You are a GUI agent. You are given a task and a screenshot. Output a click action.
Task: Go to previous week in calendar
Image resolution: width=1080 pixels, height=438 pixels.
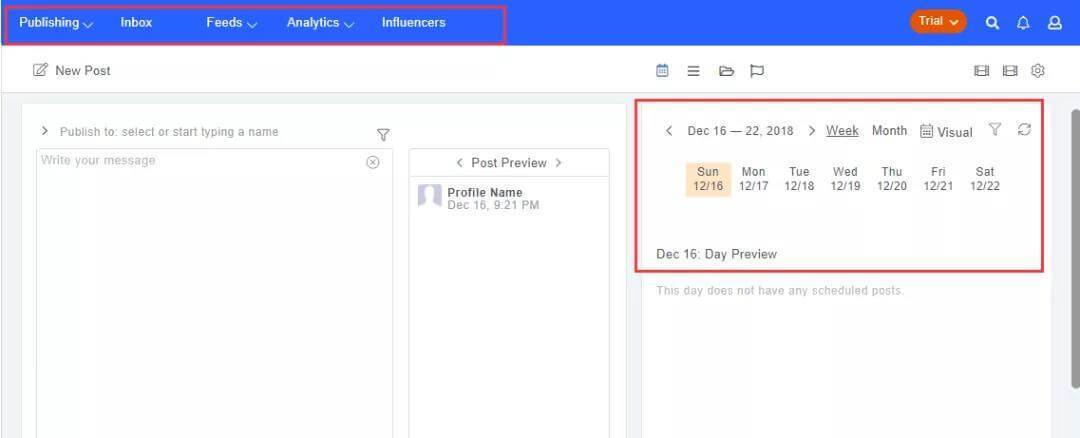tap(669, 131)
